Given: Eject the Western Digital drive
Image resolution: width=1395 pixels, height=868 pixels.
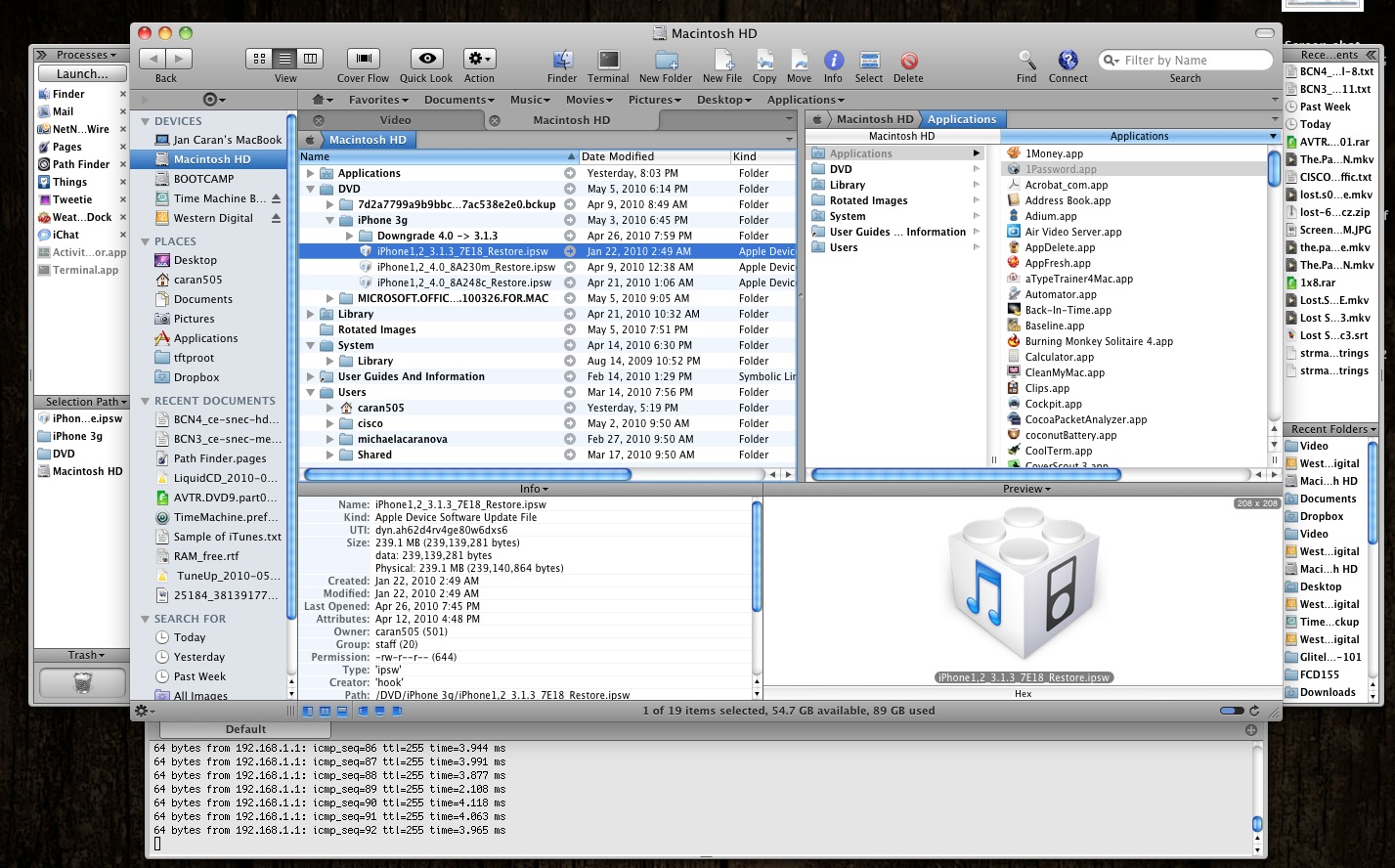Looking at the screenshot, I should [276, 218].
